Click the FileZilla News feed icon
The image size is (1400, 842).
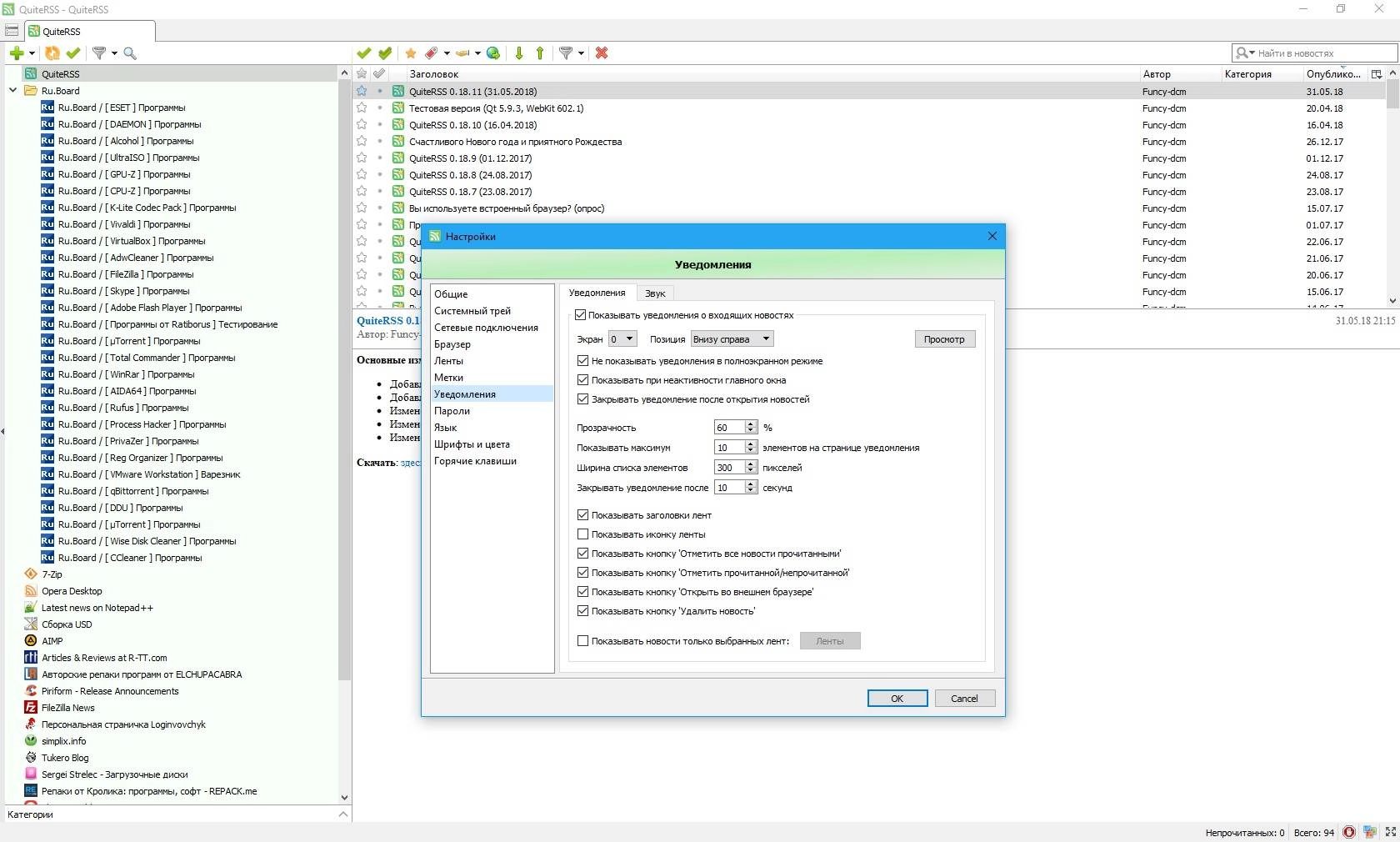click(31, 708)
